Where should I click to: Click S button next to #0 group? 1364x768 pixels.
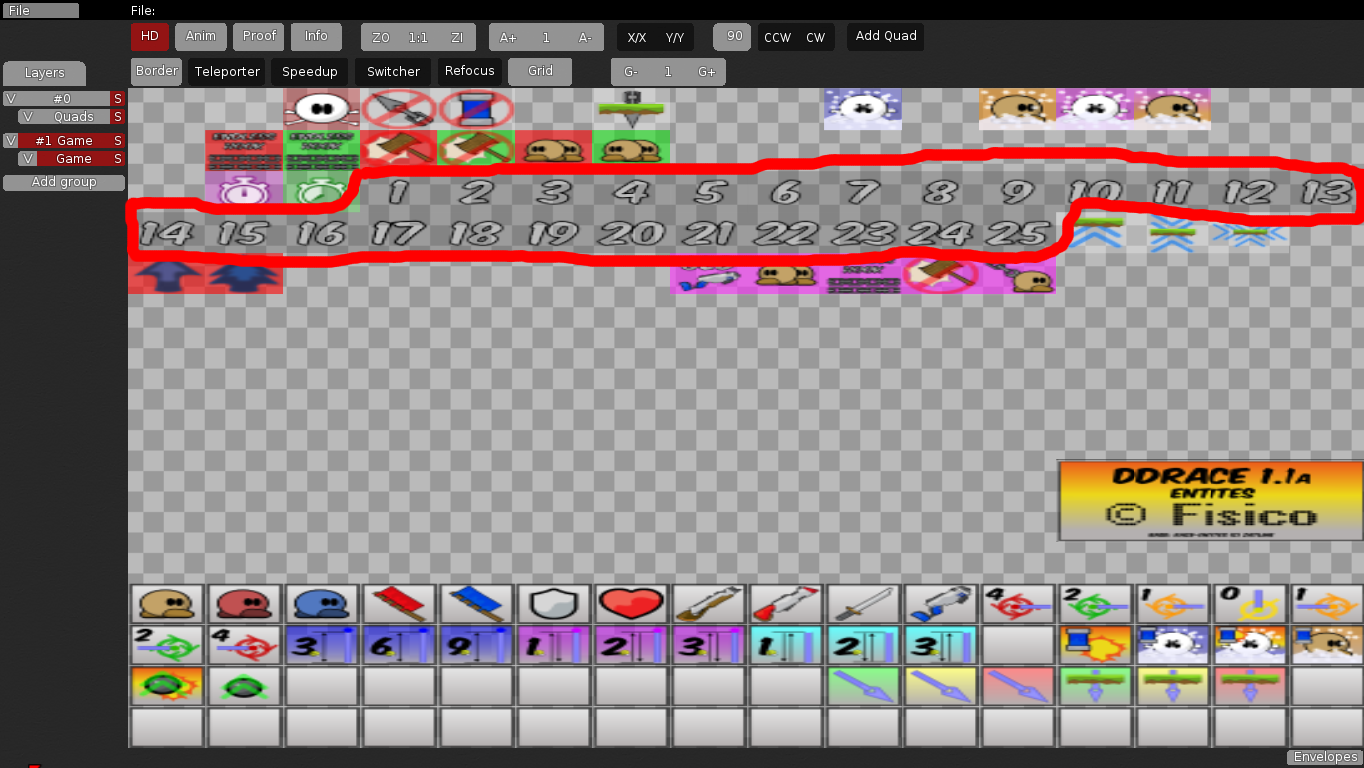click(117, 99)
